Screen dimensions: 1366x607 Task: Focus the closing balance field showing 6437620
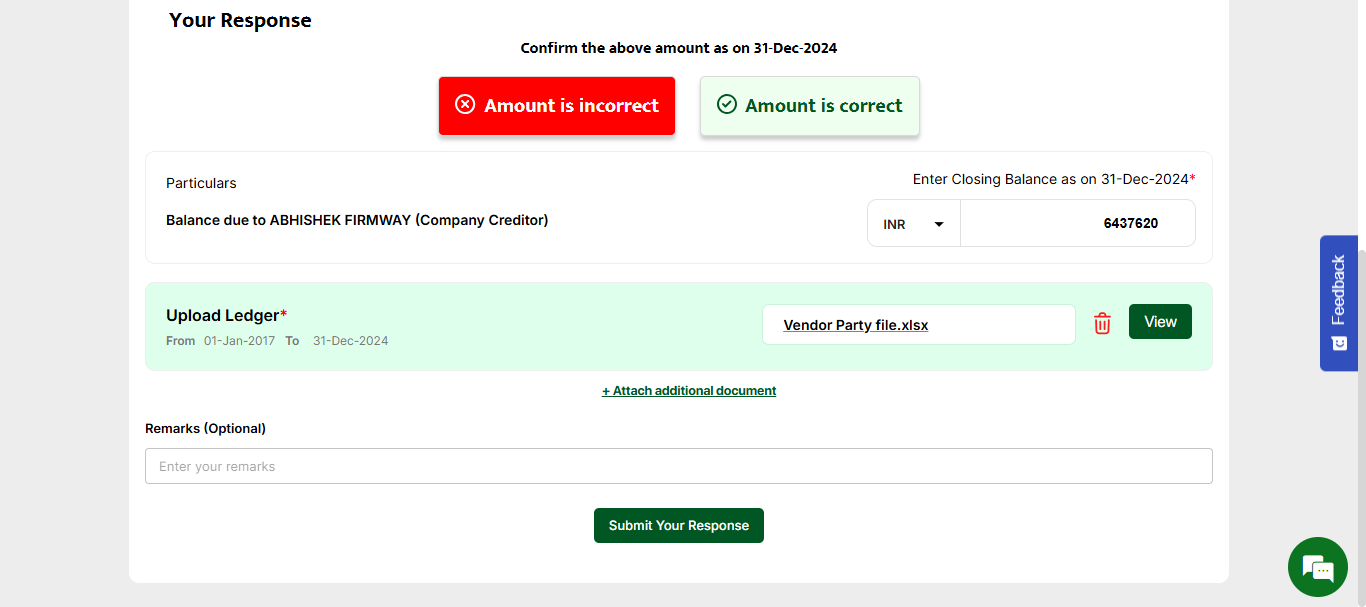click(1077, 223)
